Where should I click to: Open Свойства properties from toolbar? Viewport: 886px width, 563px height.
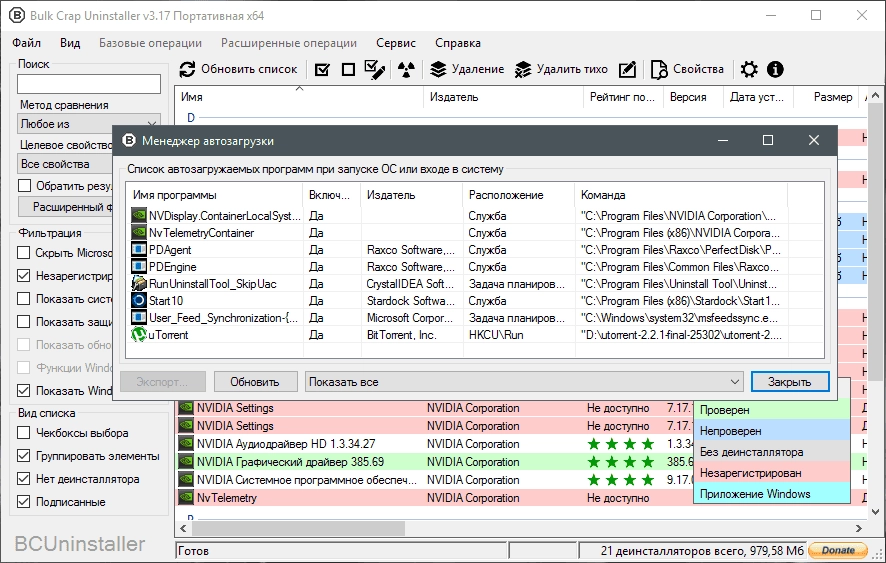pyautogui.click(x=687, y=70)
